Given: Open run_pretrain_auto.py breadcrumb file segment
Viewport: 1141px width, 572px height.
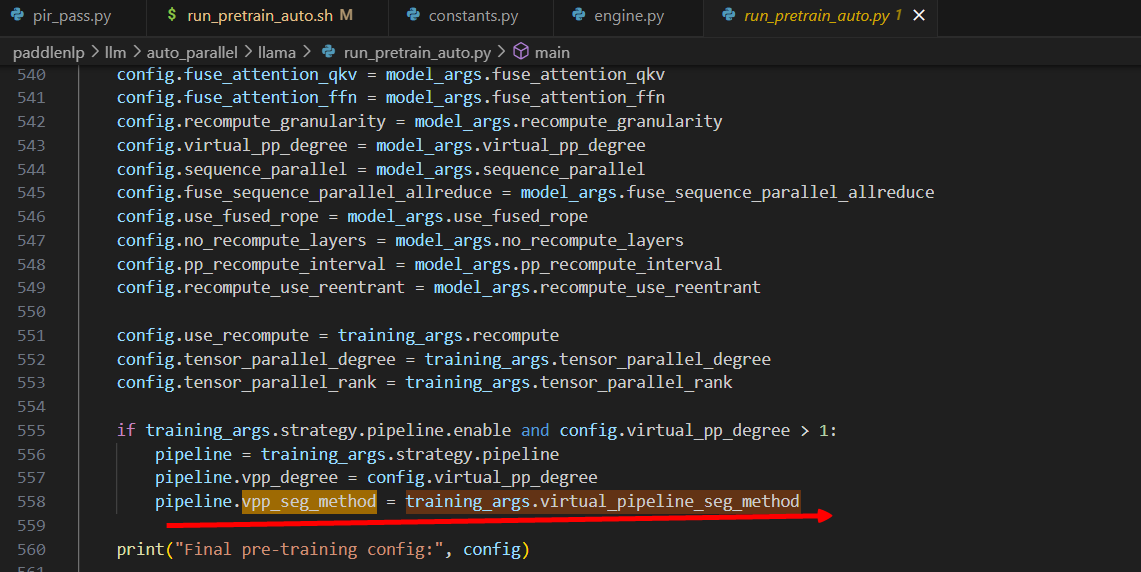Looking at the screenshot, I should tap(417, 52).
